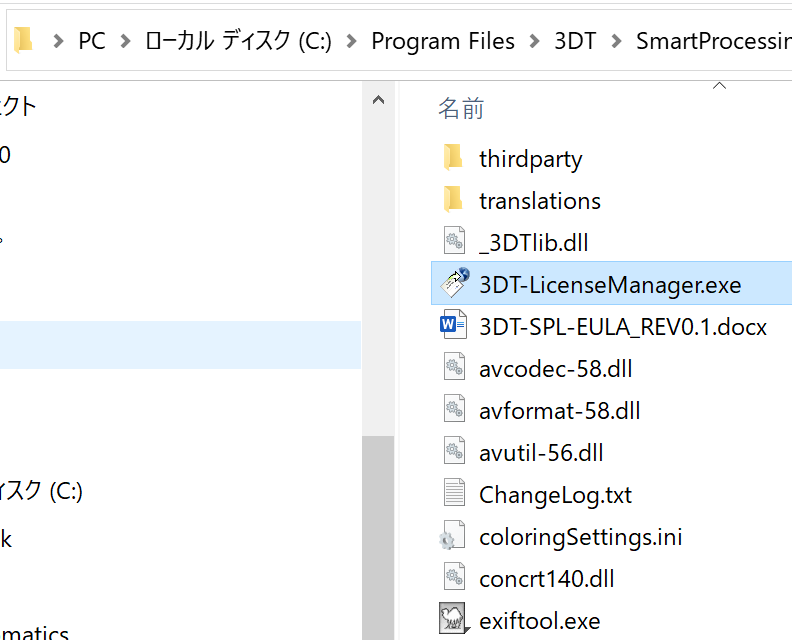Open the thirdparty folder icon
Image resolution: width=792 pixels, height=640 pixels.
[x=453, y=158]
